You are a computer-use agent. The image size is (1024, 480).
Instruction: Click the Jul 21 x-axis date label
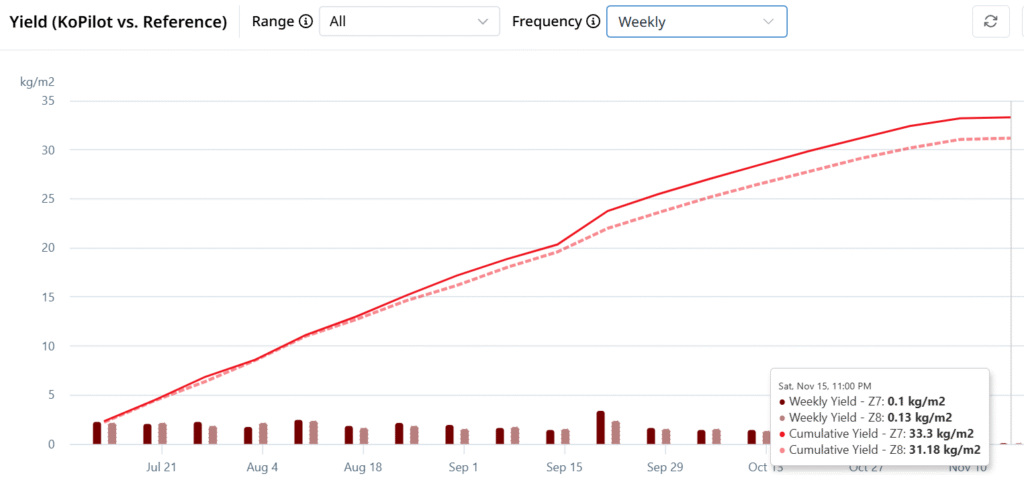coord(161,467)
